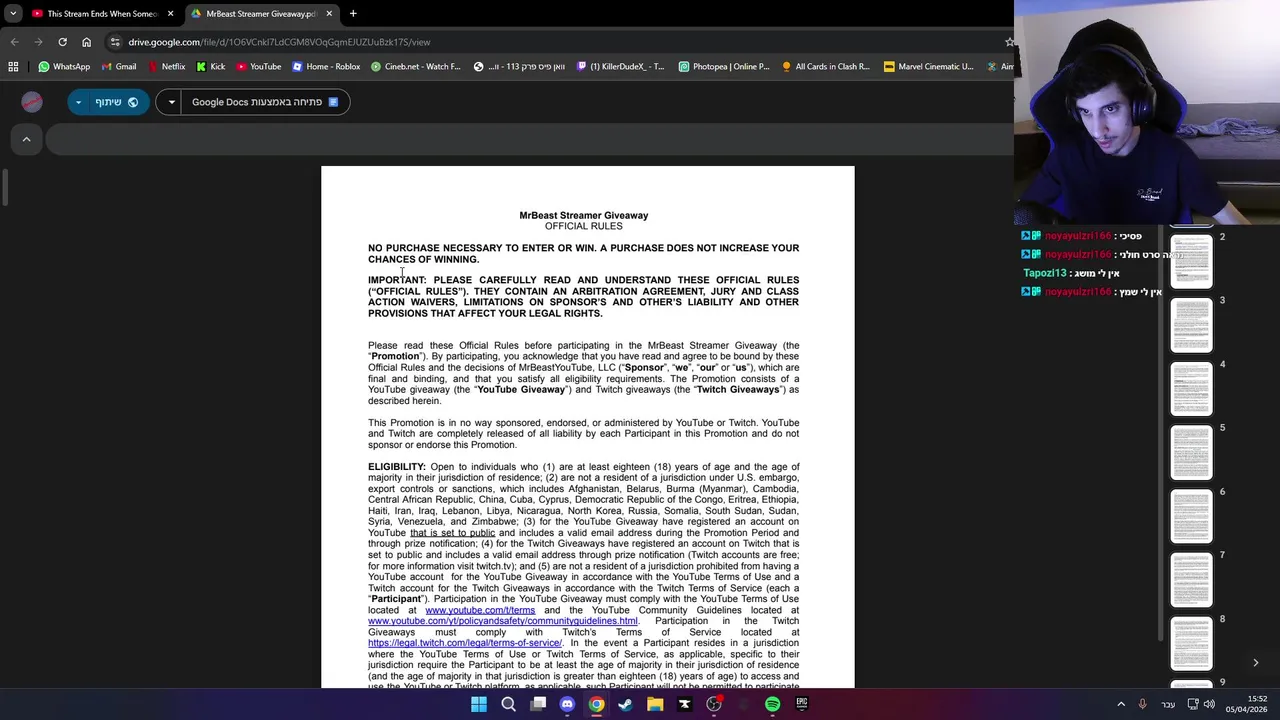1280x720 pixels.
Task: Select page 4 thumbnail
Action: pyautogui.click(x=1191, y=389)
